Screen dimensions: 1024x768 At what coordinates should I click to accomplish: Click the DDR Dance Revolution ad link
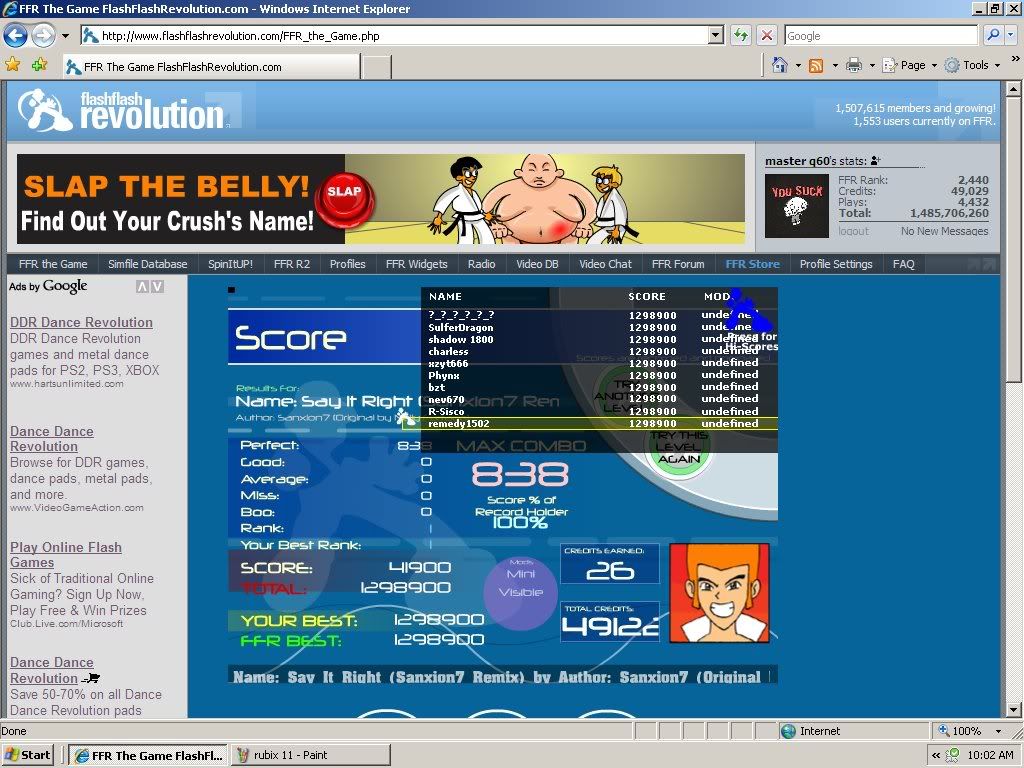click(x=81, y=322)
